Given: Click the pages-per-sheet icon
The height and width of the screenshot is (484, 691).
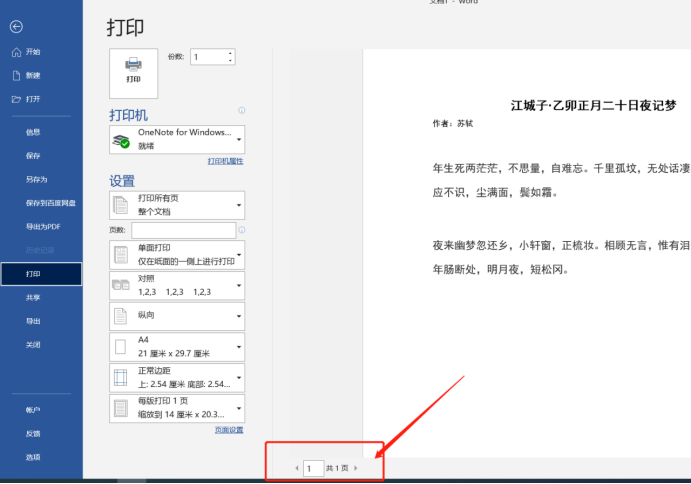Looking at the screenshot, I should coord(121,408).
